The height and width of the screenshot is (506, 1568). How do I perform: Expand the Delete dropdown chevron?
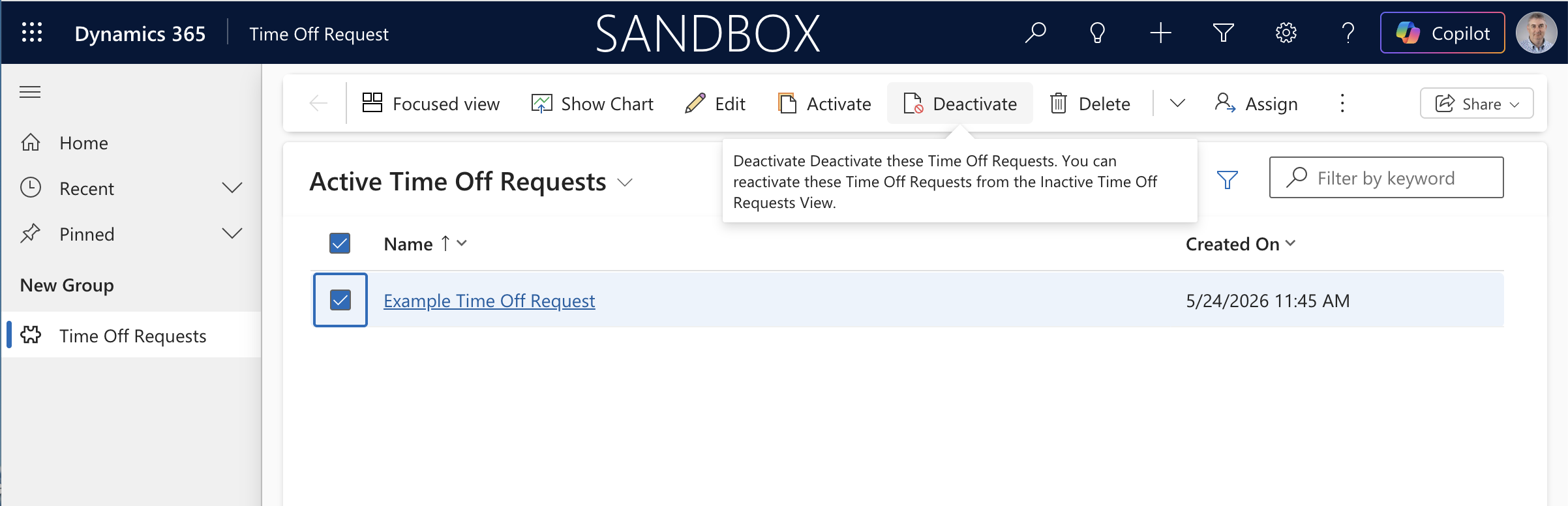(x=1177, y=103)
